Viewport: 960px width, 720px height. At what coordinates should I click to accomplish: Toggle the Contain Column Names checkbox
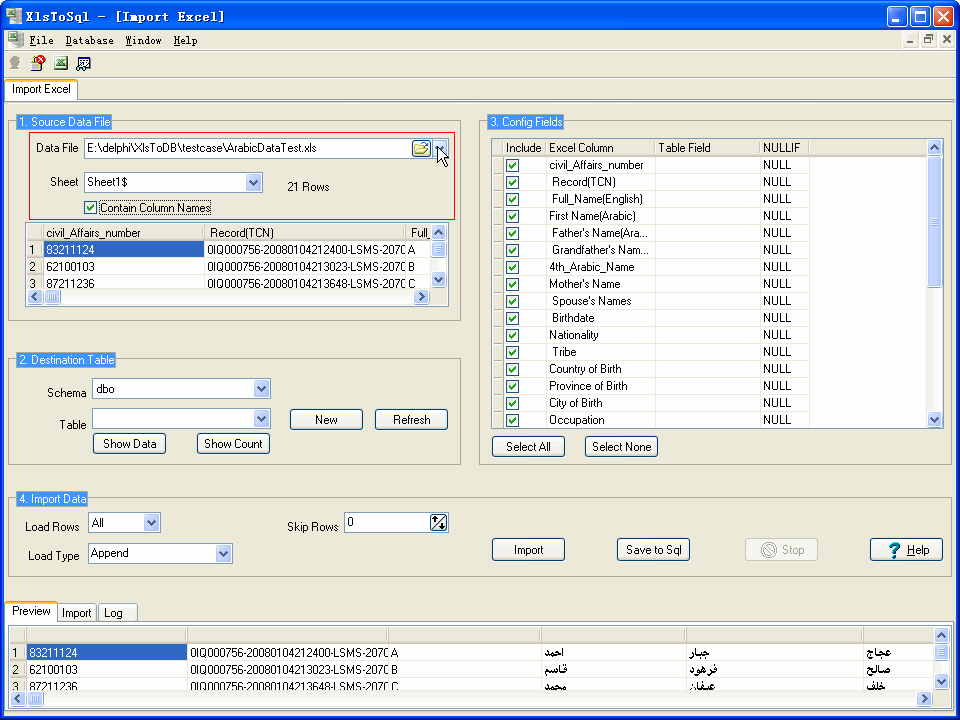pos(91,208)
